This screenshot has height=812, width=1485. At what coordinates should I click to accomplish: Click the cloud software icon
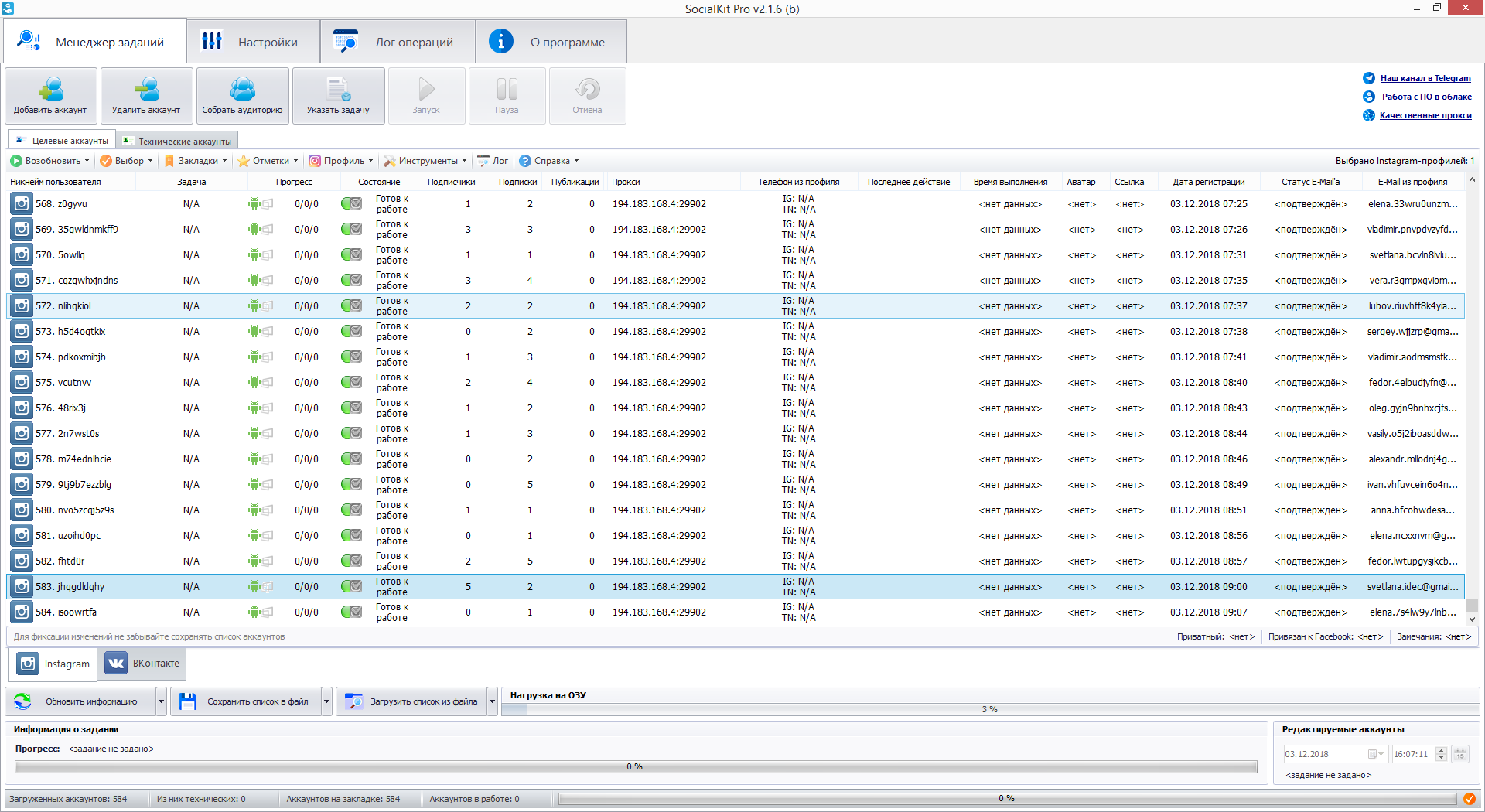(1369, 97)
